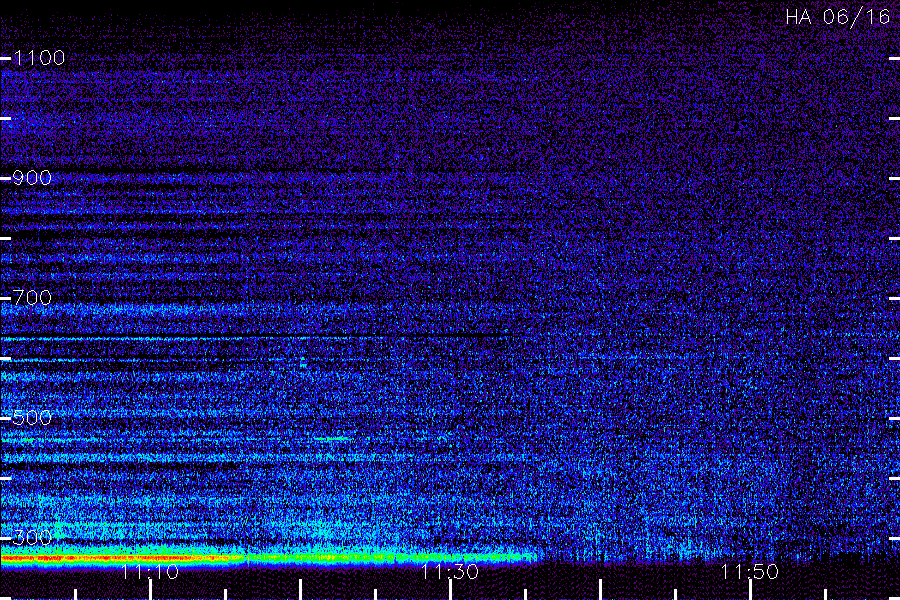
Task: Click the 900 frequency axis label
Action: (x=32, y=178)
